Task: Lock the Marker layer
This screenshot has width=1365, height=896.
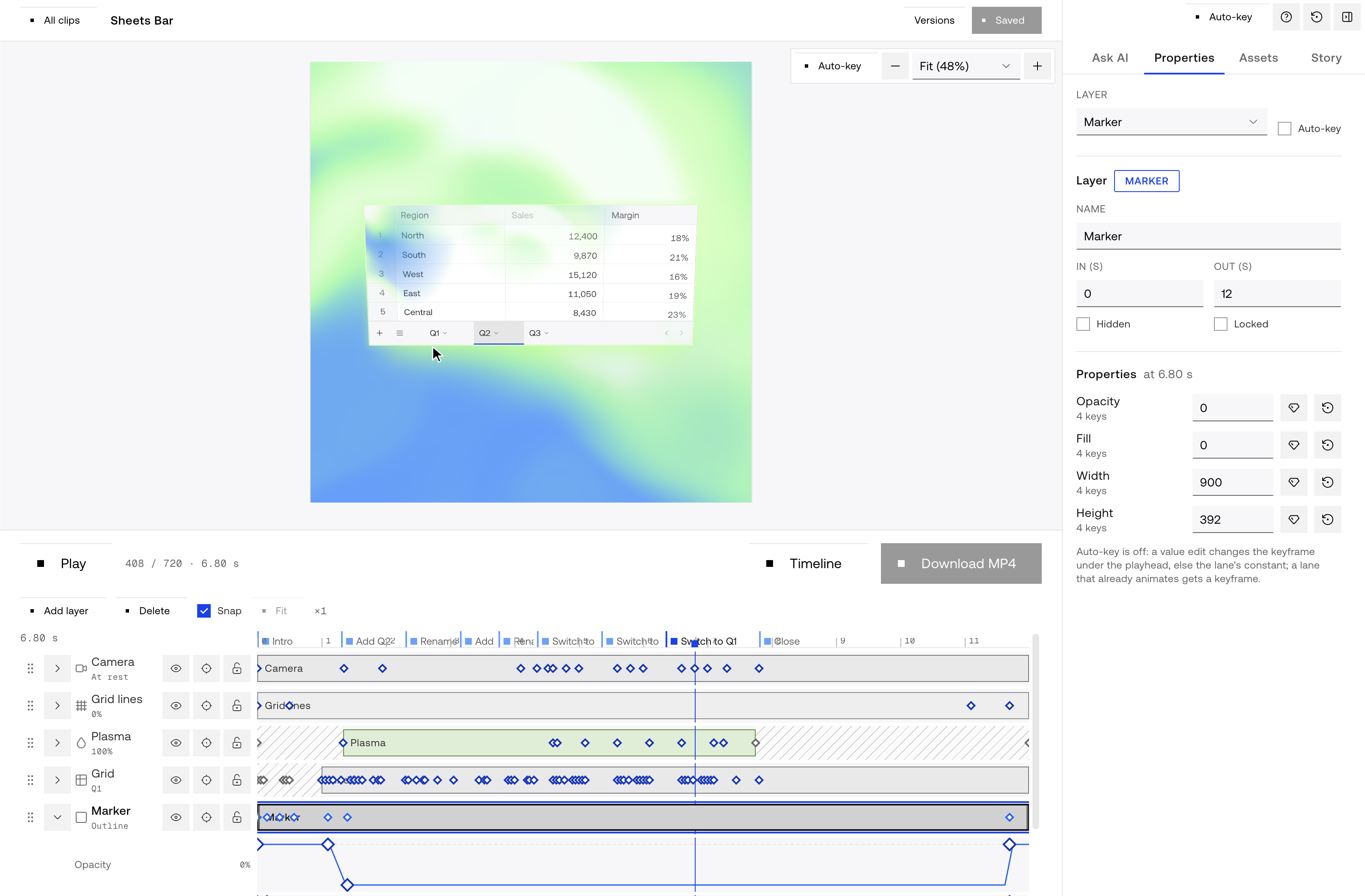Action: [x=237, y=817]
